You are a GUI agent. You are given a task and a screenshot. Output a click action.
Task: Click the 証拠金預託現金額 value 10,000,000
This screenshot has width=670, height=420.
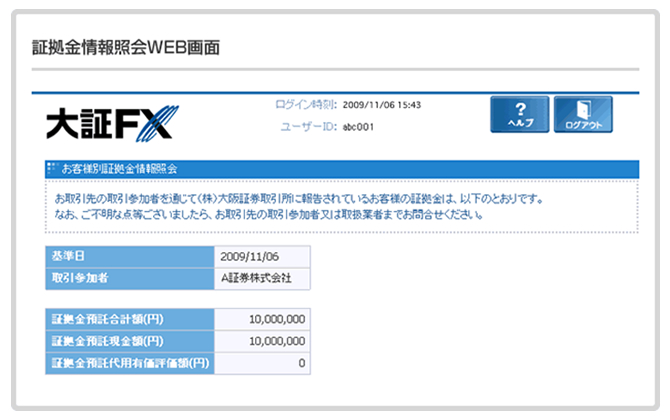pos(262,341)
